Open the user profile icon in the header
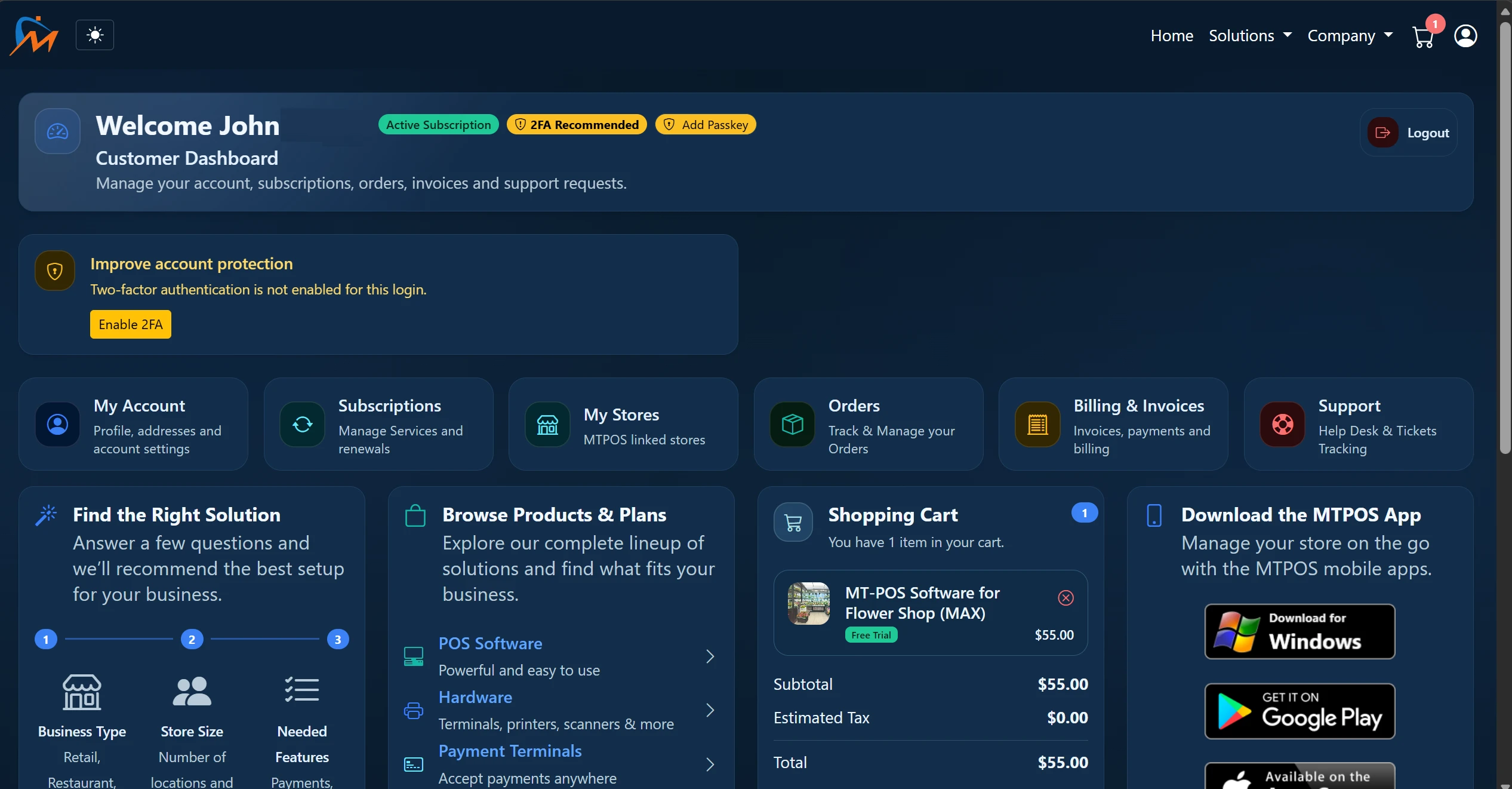 click(x=1465, y=36)
